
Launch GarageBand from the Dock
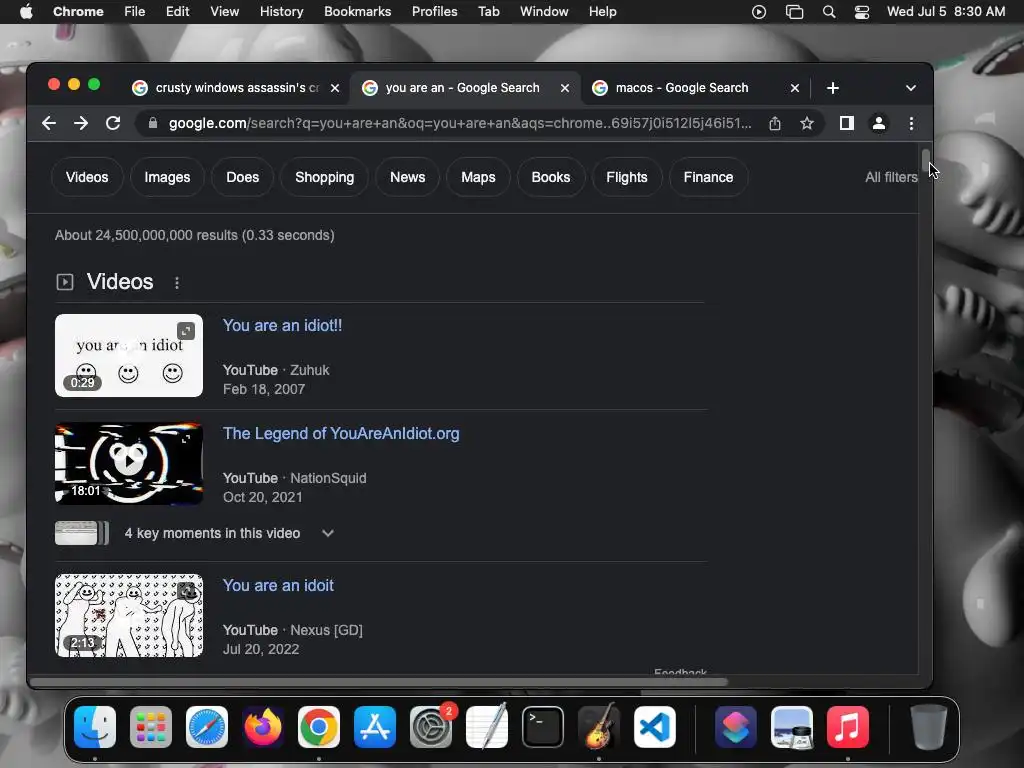tap(599, 727)
